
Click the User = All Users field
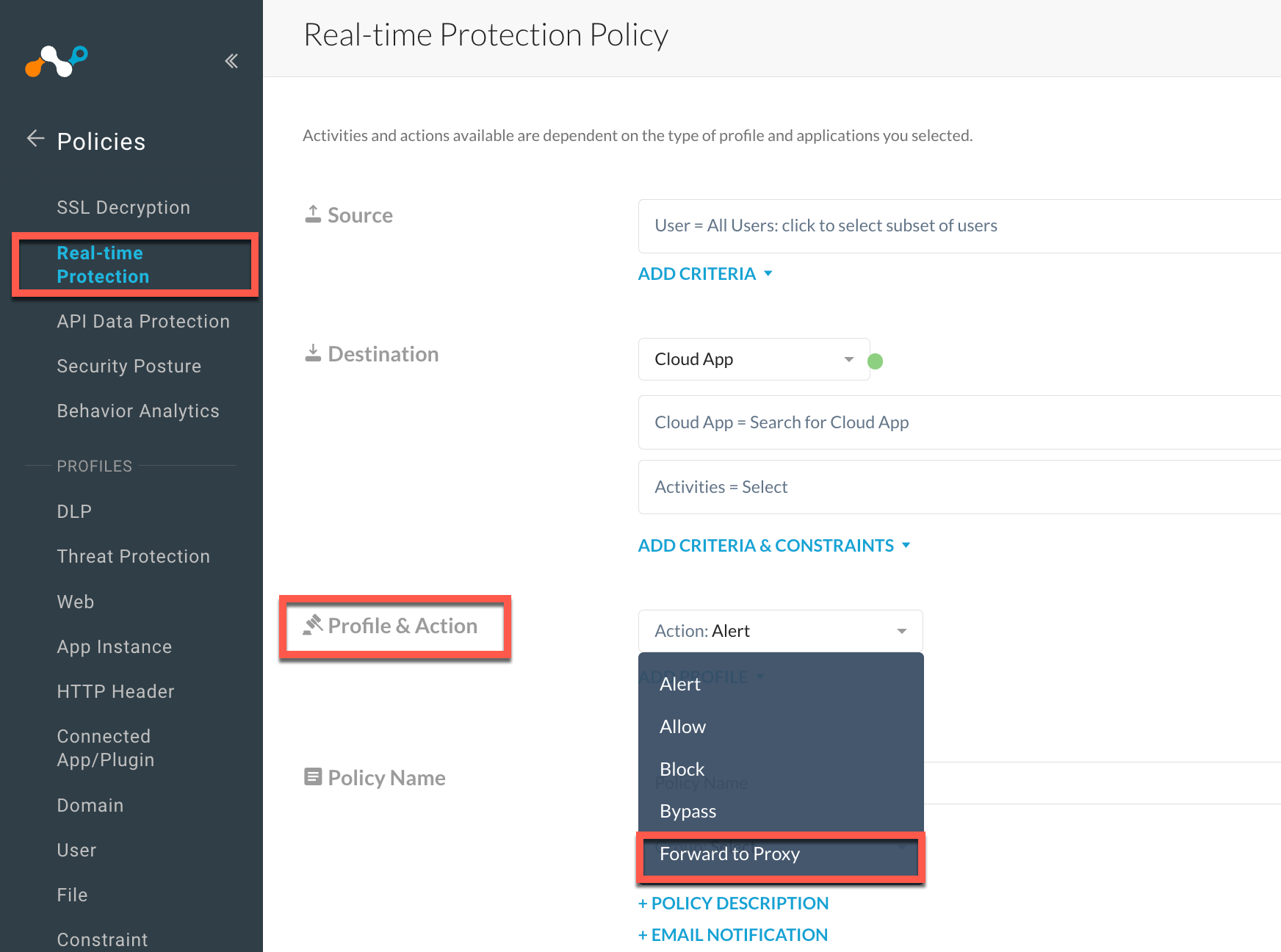coord(826,226)
